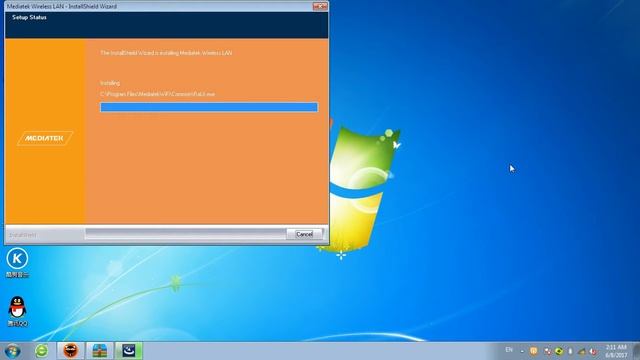Open the blue K desktop shortcut
The image size is (640, 360).
17,262
